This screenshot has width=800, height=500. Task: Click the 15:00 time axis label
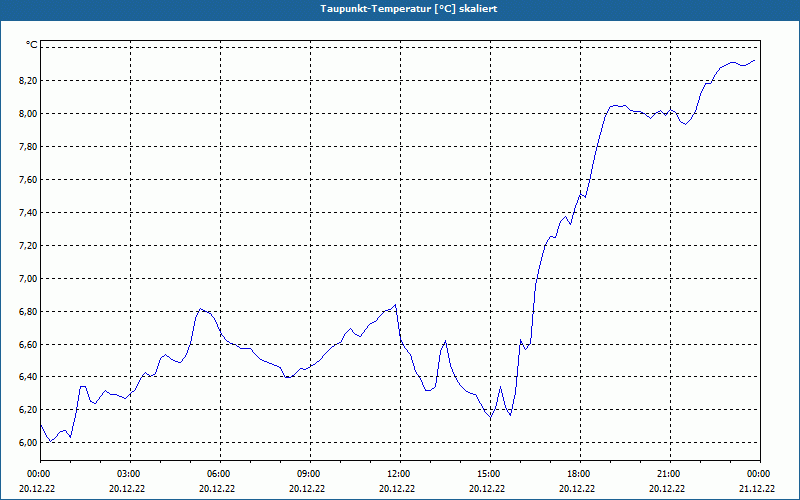[x=490, y=474]
